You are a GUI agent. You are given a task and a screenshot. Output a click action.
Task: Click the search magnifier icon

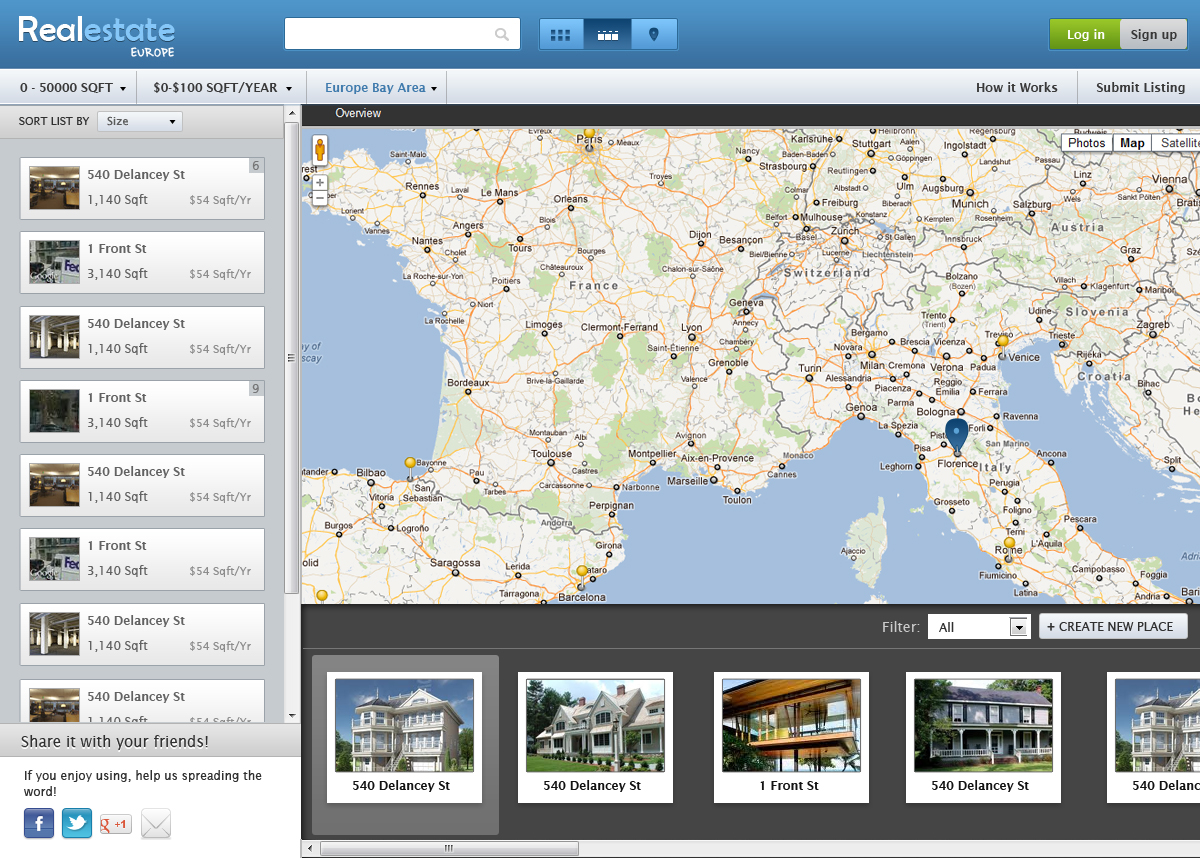coord(502,35)
